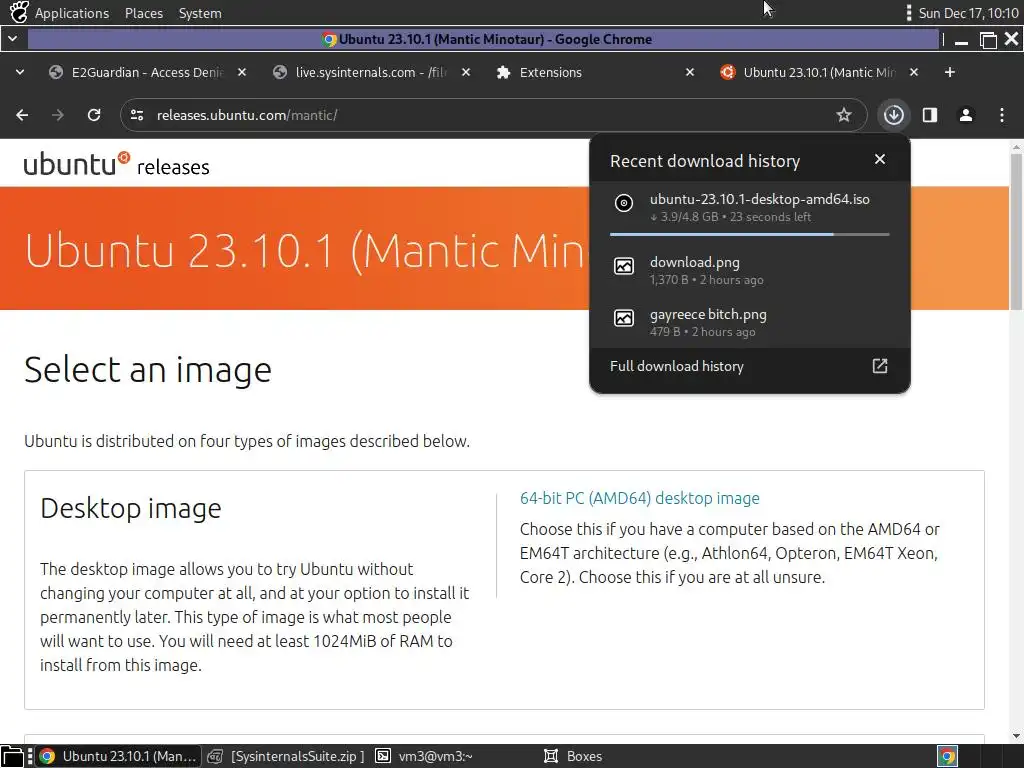The height and width of the screenshot is (768, 1024).
Task: Click the forward navigation arrow
Action: pos(58,115)
